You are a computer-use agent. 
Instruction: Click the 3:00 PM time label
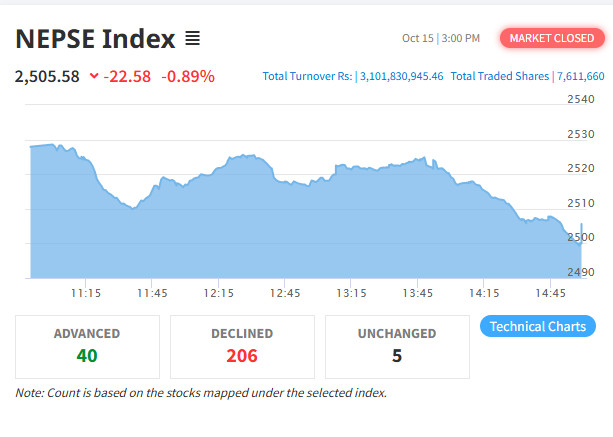(x=461, y=38)
